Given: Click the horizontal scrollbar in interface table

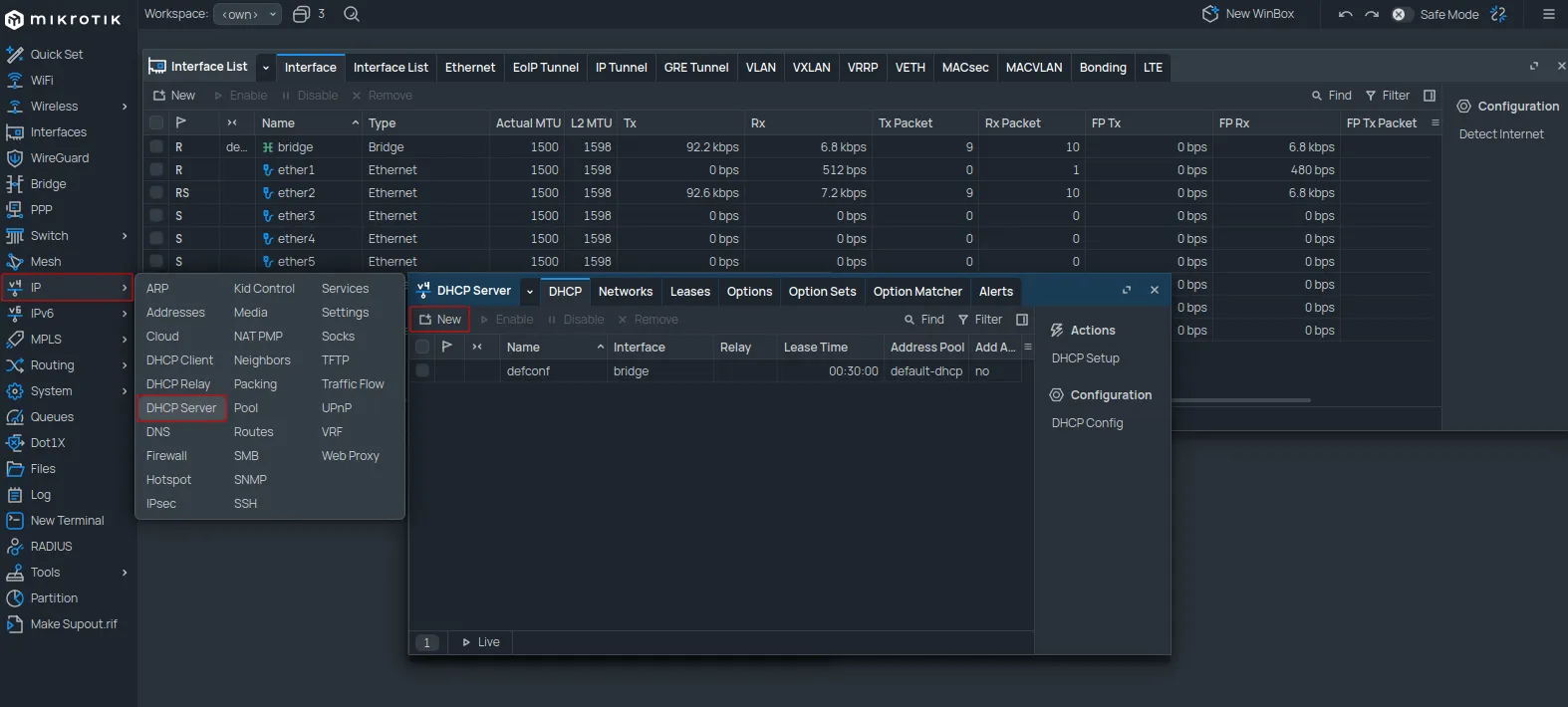Looking at the screenshot, I should coord(1240,400).
